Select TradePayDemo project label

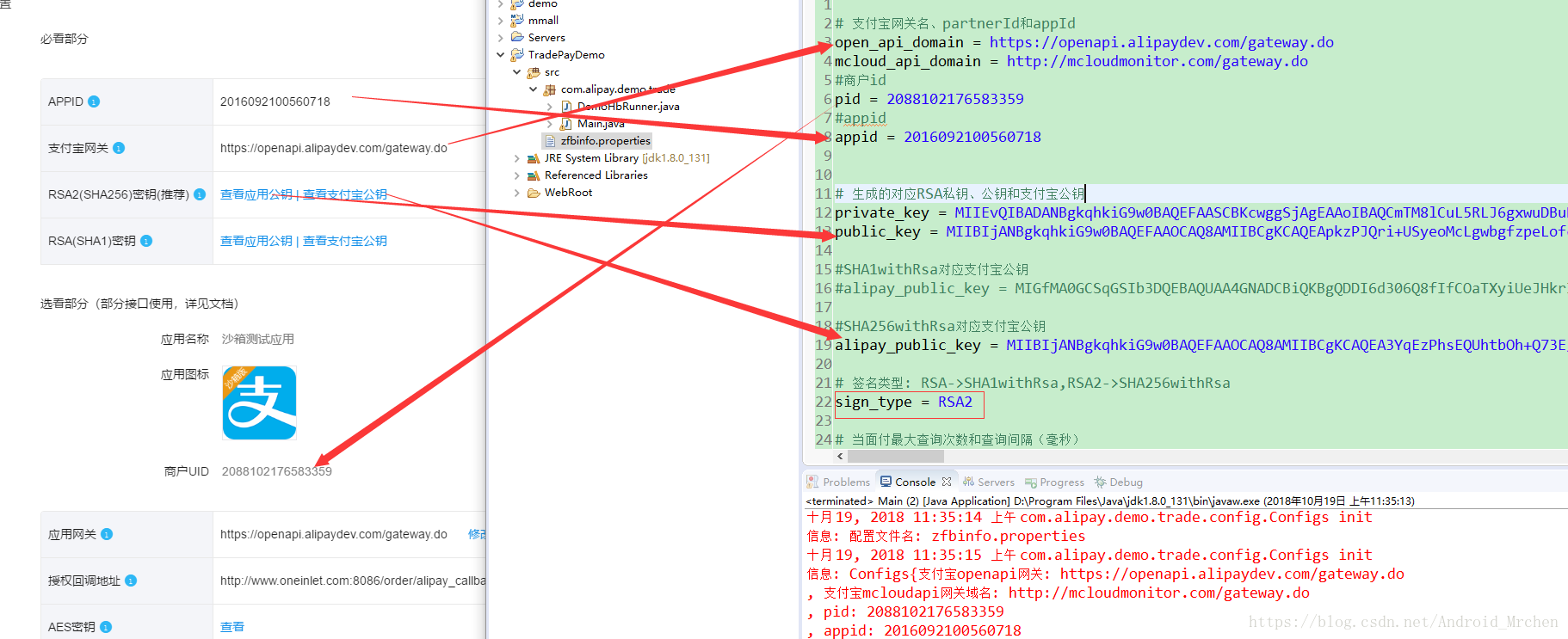click(566, 54)
